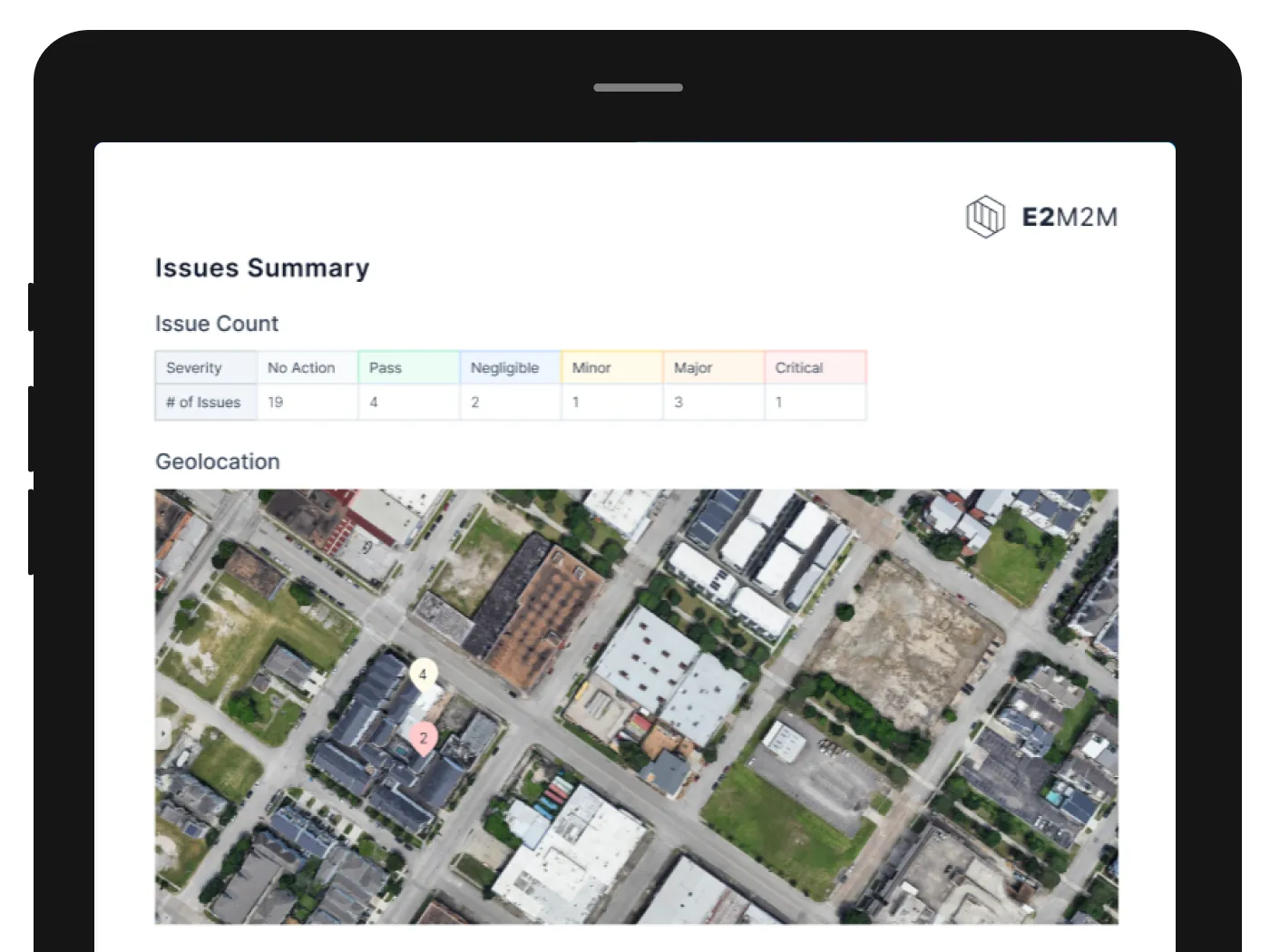
Task: Click the Minor severity count of 1
Action: [576, 402]
